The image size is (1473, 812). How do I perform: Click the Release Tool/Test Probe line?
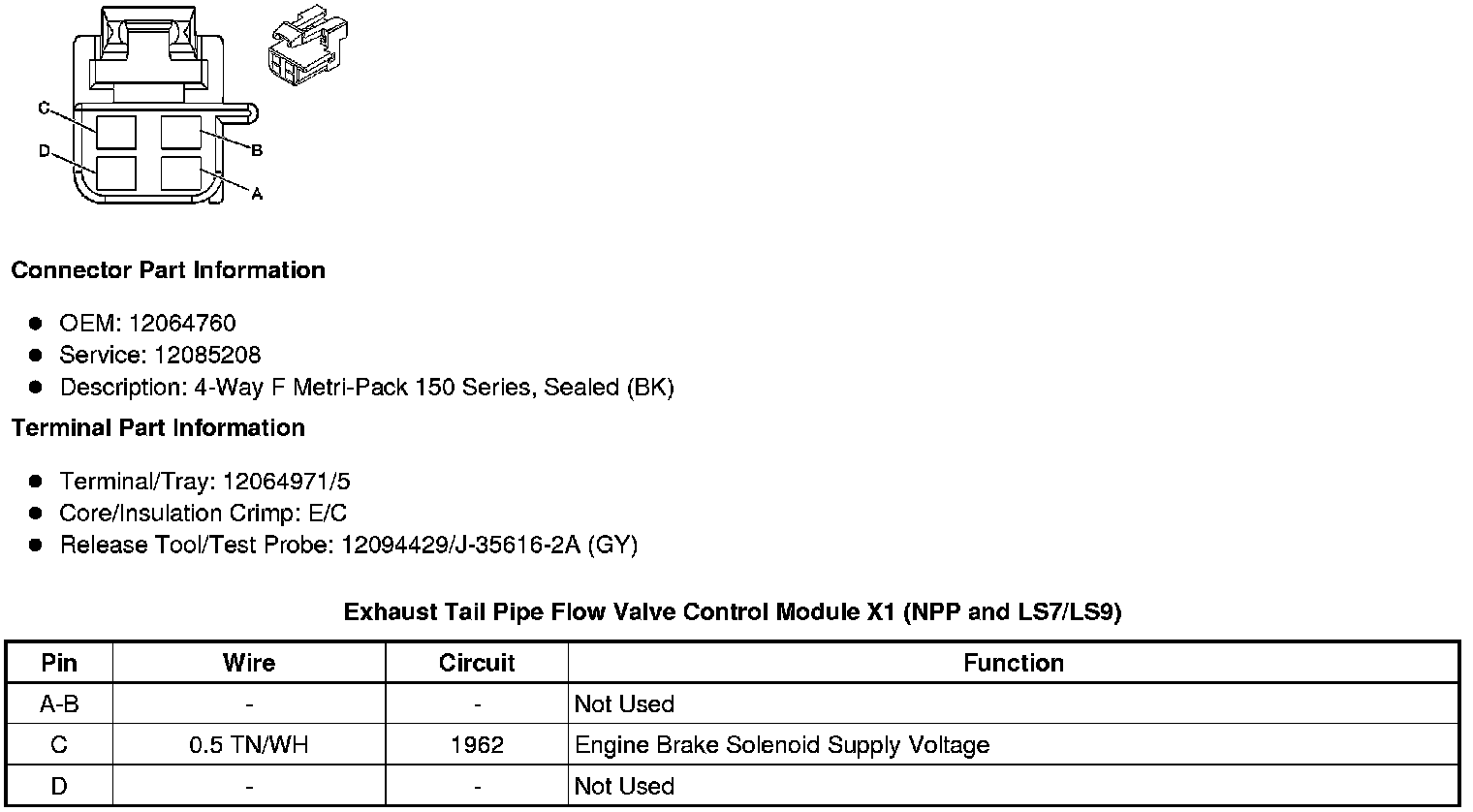click(x=349, y=546)
